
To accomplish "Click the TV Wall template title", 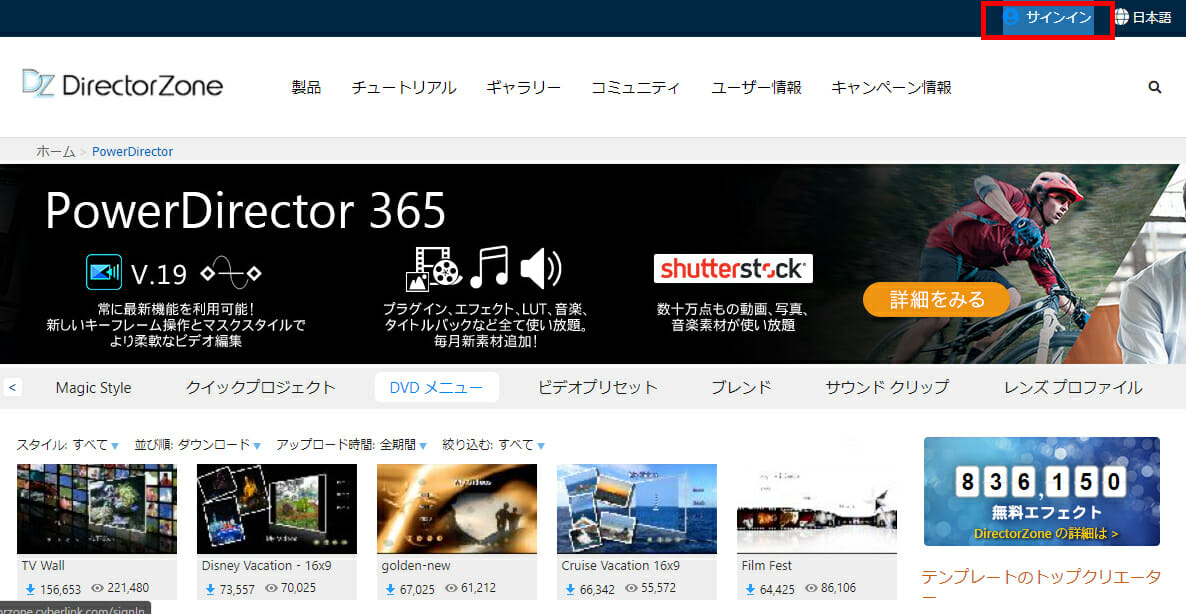I will (x=43, y=566).
